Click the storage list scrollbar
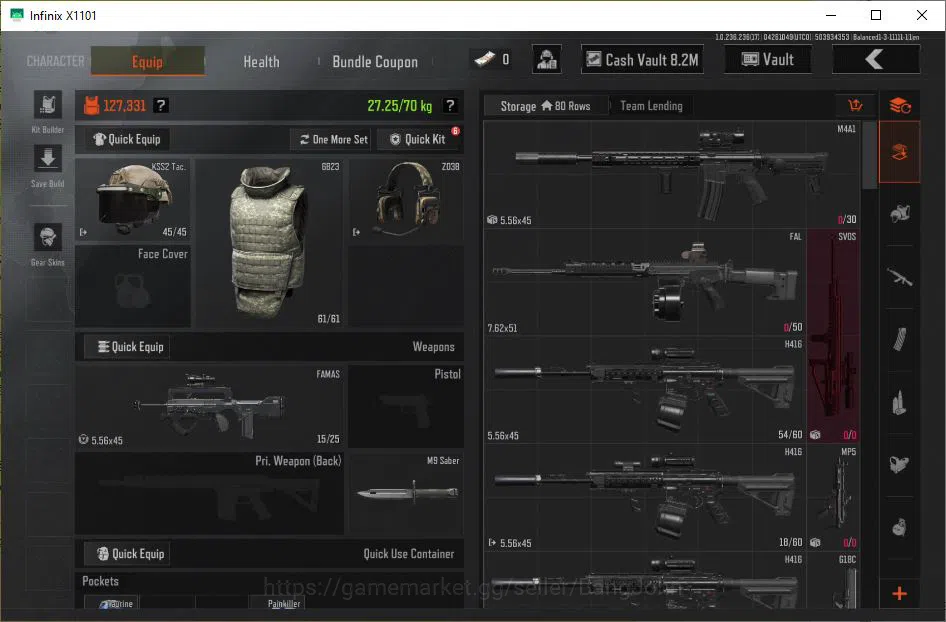This screenshot has width=946, height=622. 869,156
